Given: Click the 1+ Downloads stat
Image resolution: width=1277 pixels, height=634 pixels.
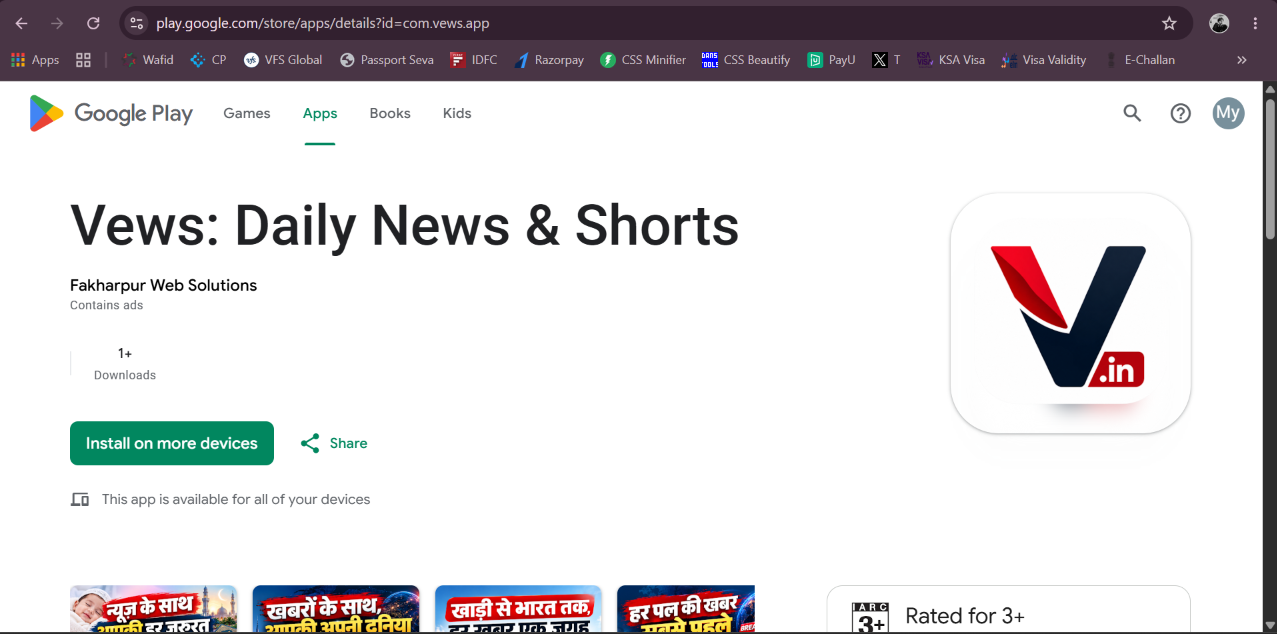Looking at the screenshot, I should click(125, 364).
